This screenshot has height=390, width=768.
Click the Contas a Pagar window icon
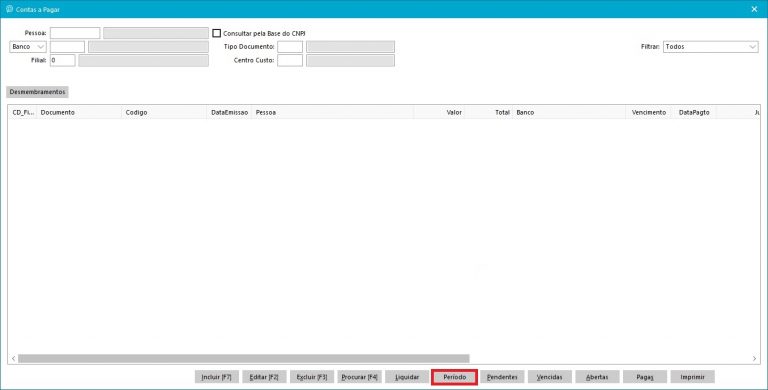[x=9, y=9]
